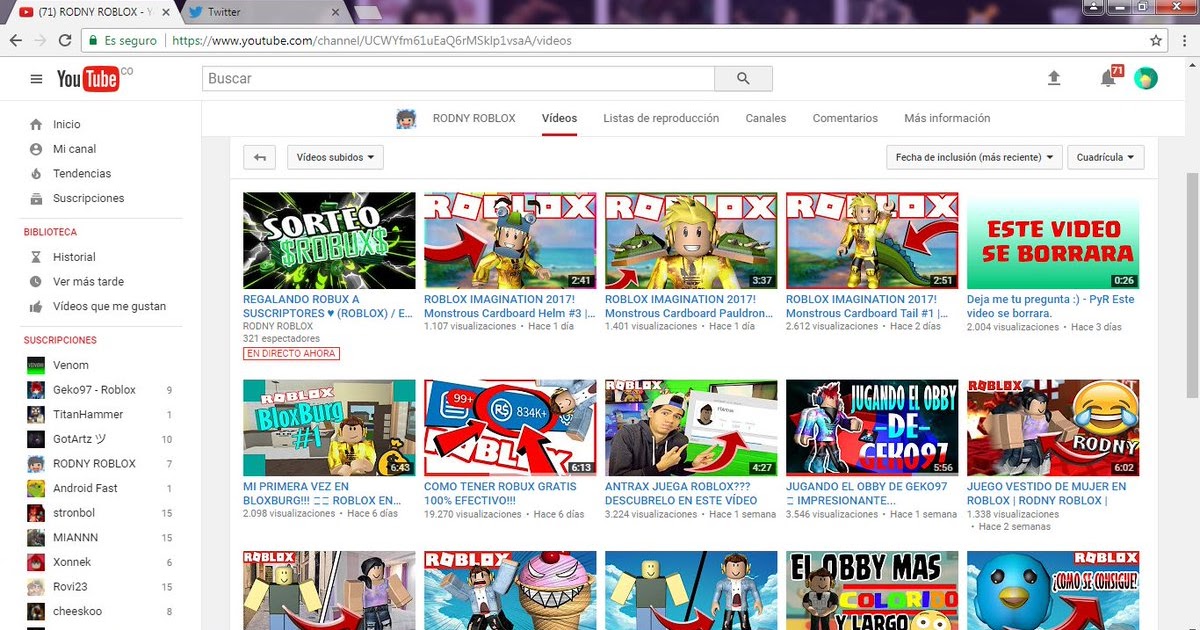Open the hamburger guide menu
Screen dimensions: 1200x630
tap(37, 79)
